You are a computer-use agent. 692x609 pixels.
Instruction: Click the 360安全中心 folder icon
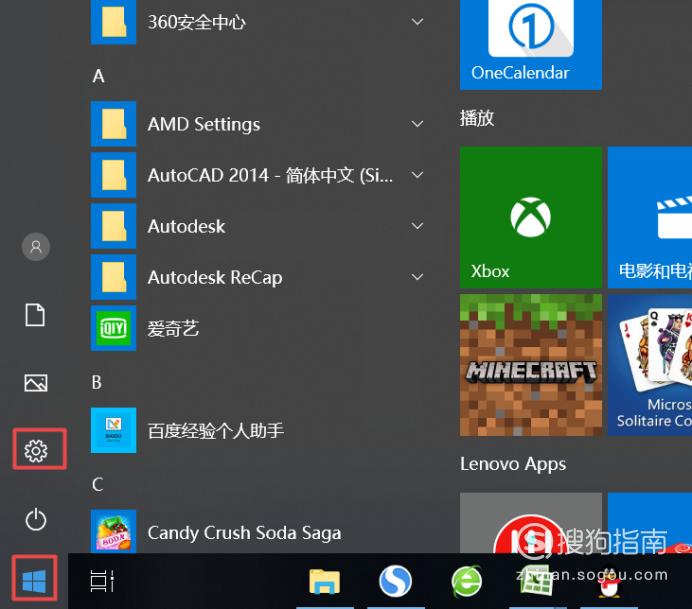(x=113, y=22)
